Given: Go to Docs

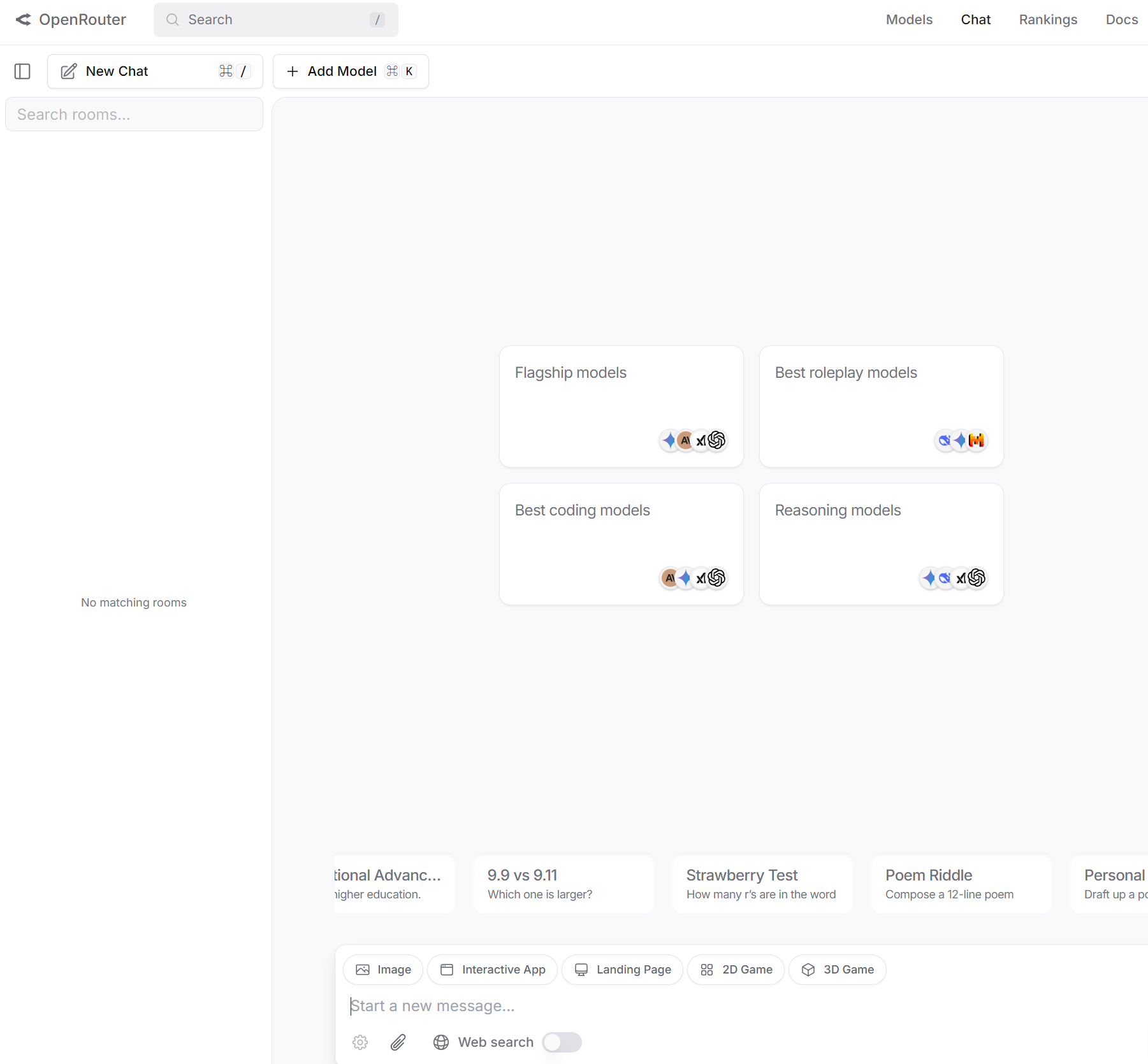Looking at the screenshot, I should (x=1122, y=20).
